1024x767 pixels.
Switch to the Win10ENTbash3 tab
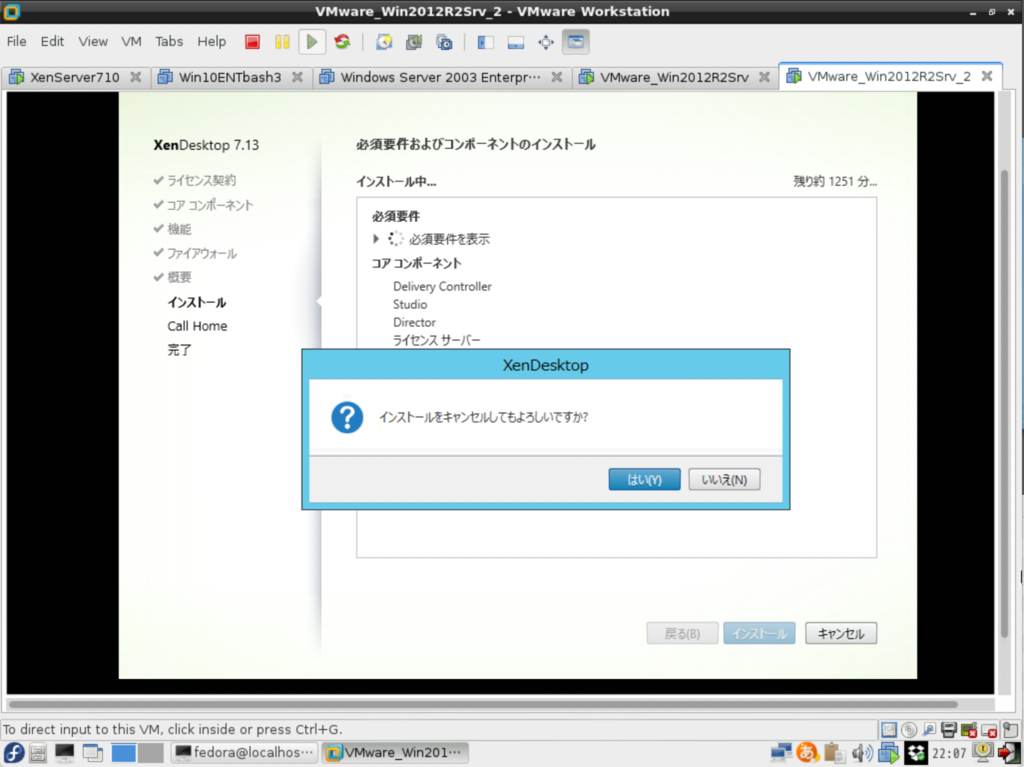coord(230,77)
